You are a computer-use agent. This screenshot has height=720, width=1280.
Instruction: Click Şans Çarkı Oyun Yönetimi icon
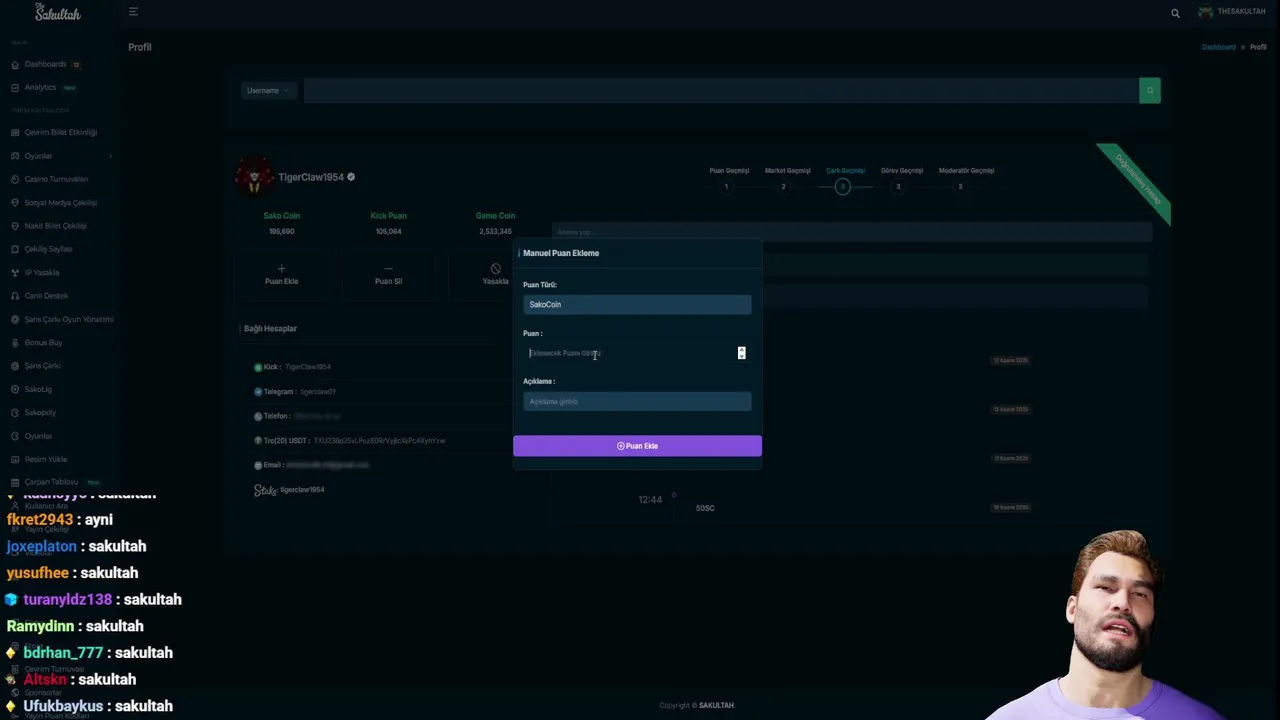(x=15, y=319)
